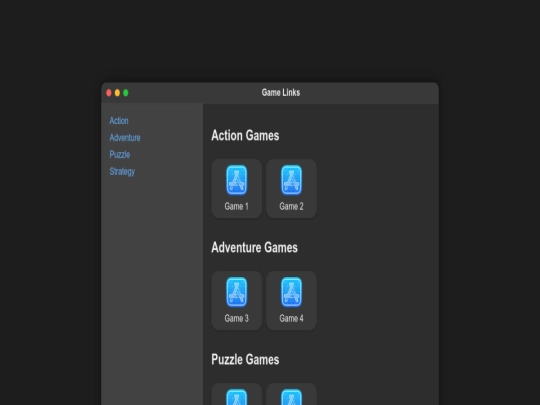The height and width of the screenshot is (405, 540).
Task: Click the Game 2 label text
Action: (x=291, y=206)
